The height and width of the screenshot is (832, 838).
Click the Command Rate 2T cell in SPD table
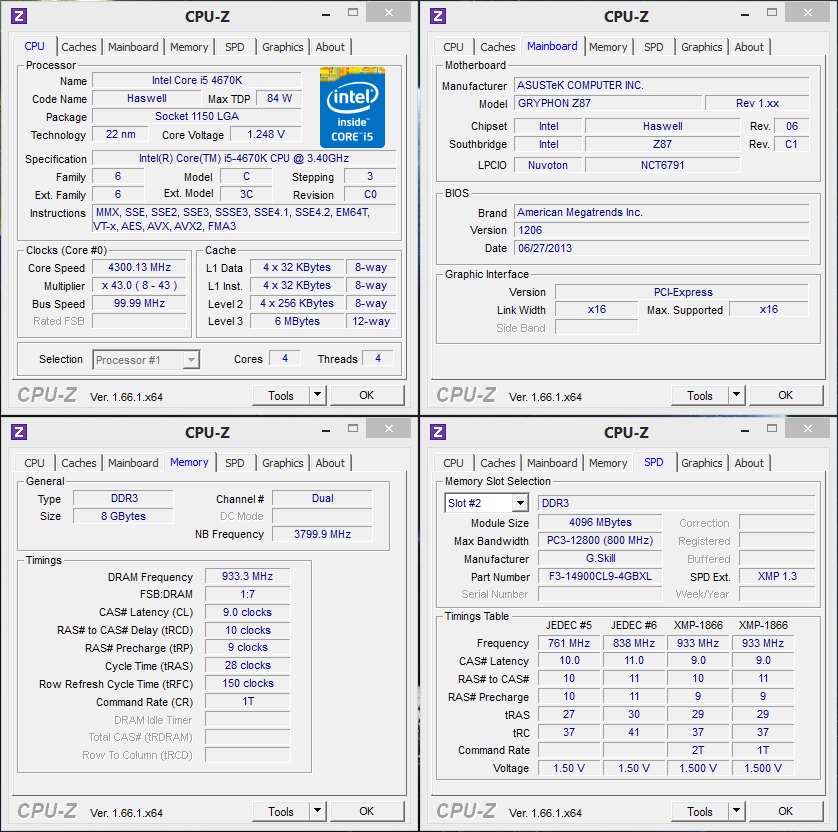[698, 750]
